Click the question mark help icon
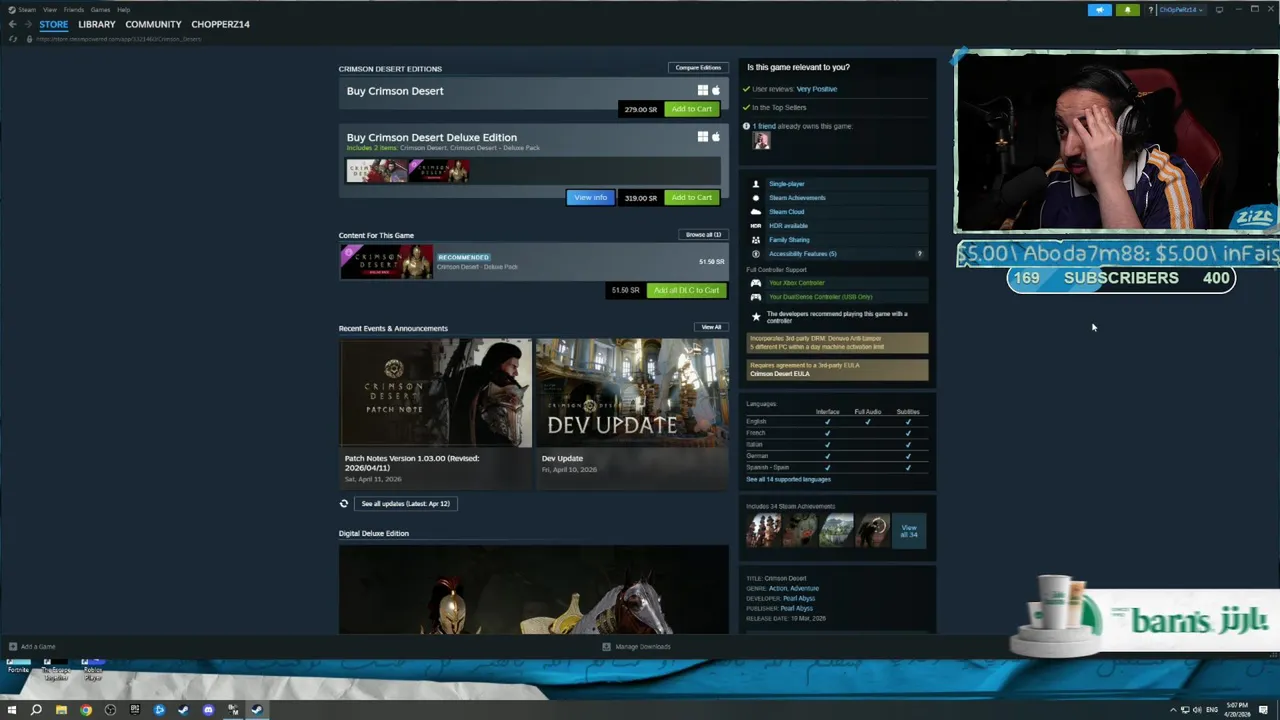Screen dimensions: 1280x720 (1150, 10)
